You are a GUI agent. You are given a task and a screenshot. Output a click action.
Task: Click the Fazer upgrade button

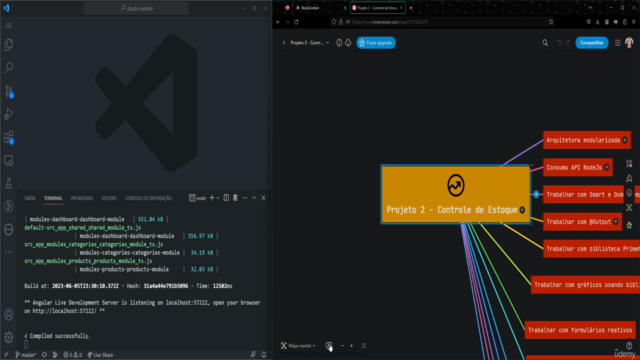click(x=376, y=43)
